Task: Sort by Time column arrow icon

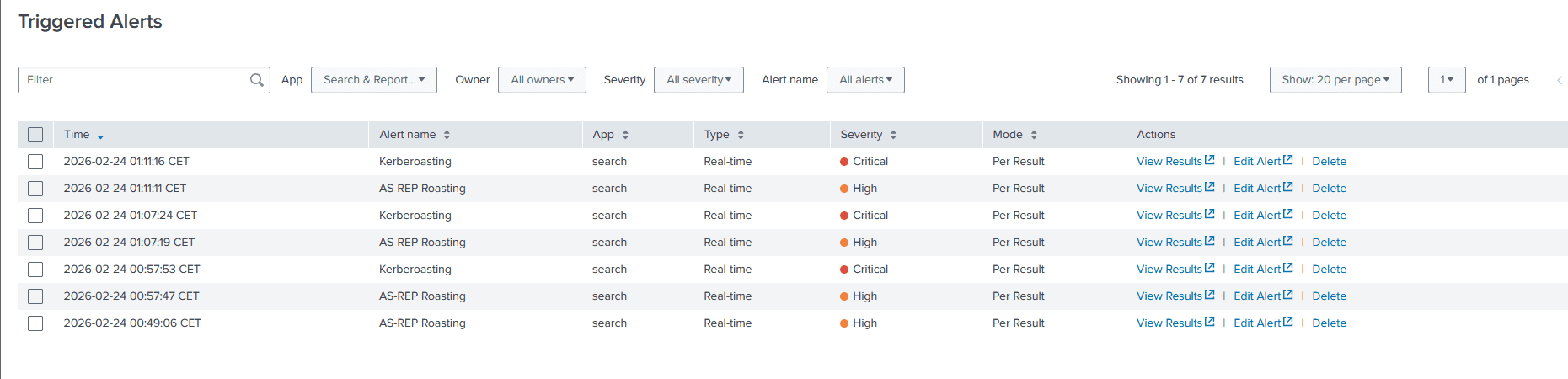Action: 100,136
